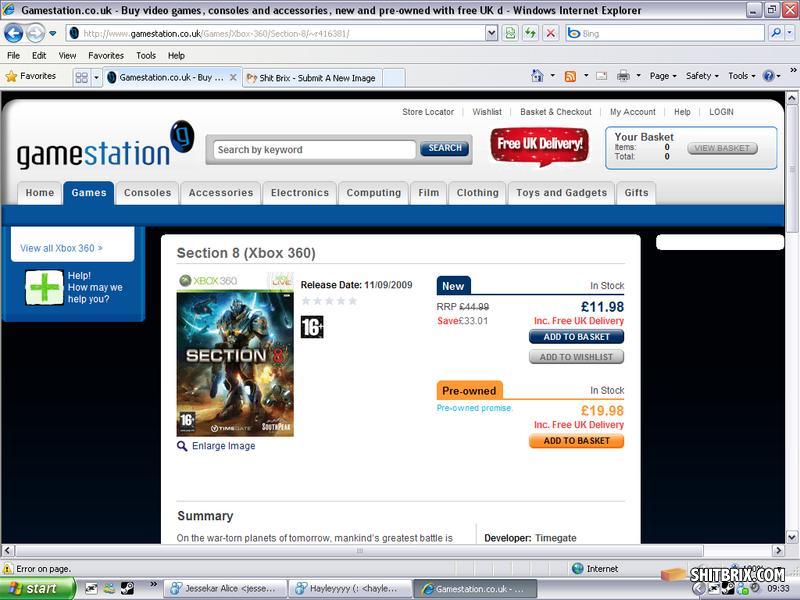800x600 pixels.
Task: Click the Read Mail icon
Action: pos(602,77)
